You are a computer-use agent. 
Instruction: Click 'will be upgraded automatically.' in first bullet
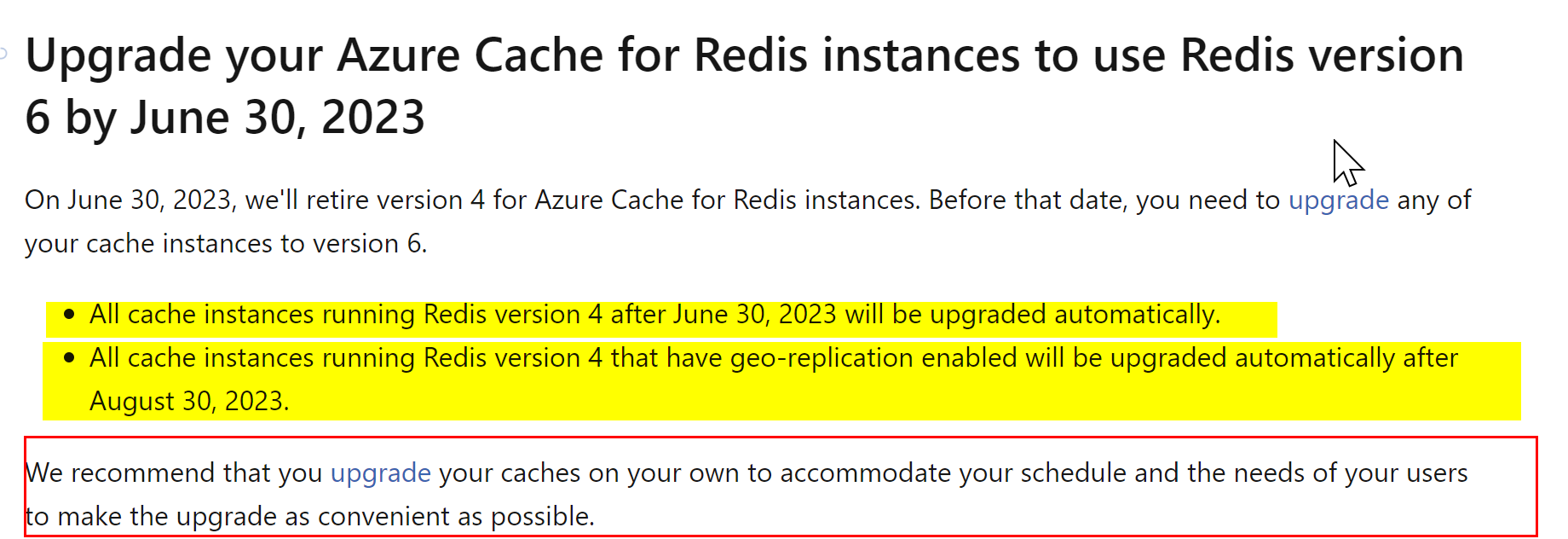click(1032, 315)
